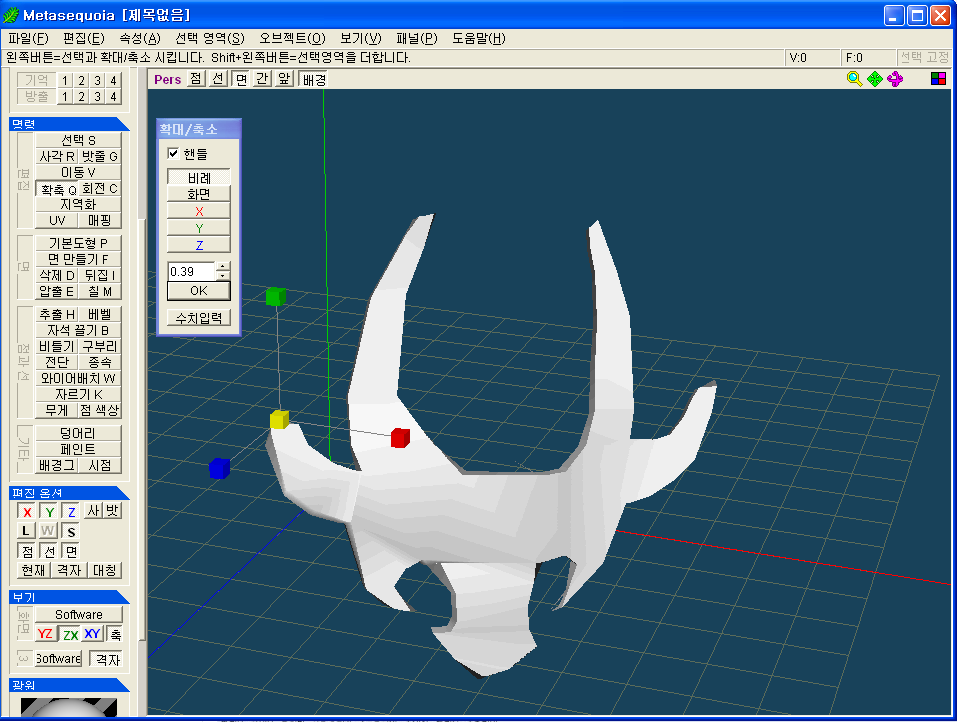Screen dimensions: 960x722
Task: Click the light source sphere preview
Action: click(68, 708)
